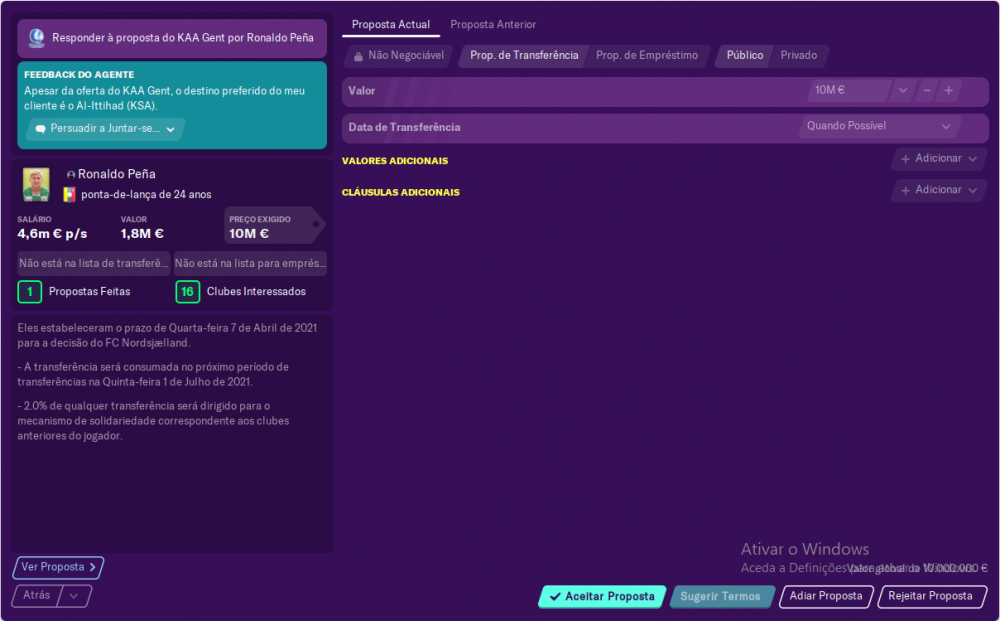Click the Ronaldo Peña name link
The width and height of the screenshot is (1000, 621).
pos(117,174)
